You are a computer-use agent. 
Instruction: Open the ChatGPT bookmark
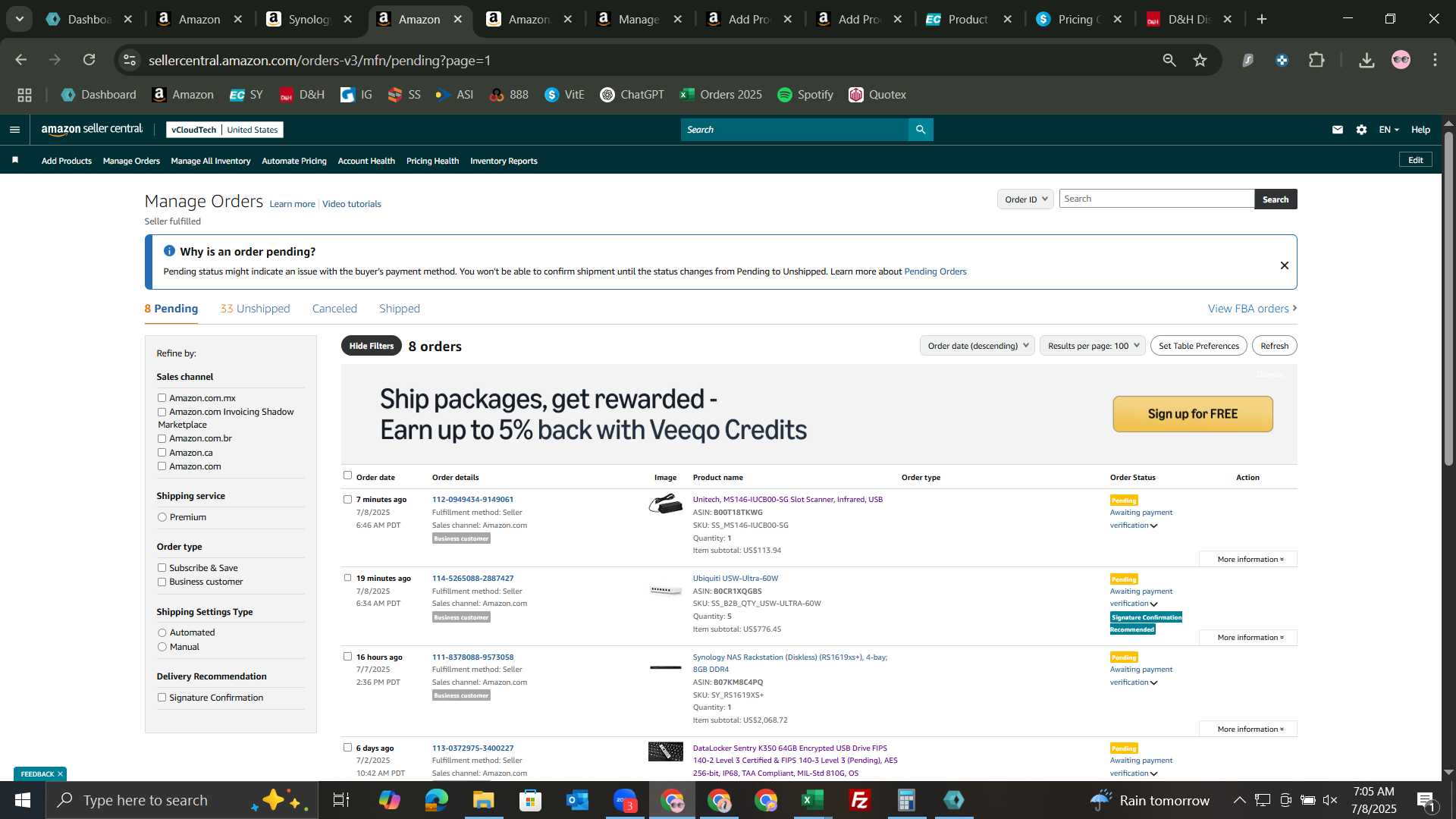[x=632, y=95]
